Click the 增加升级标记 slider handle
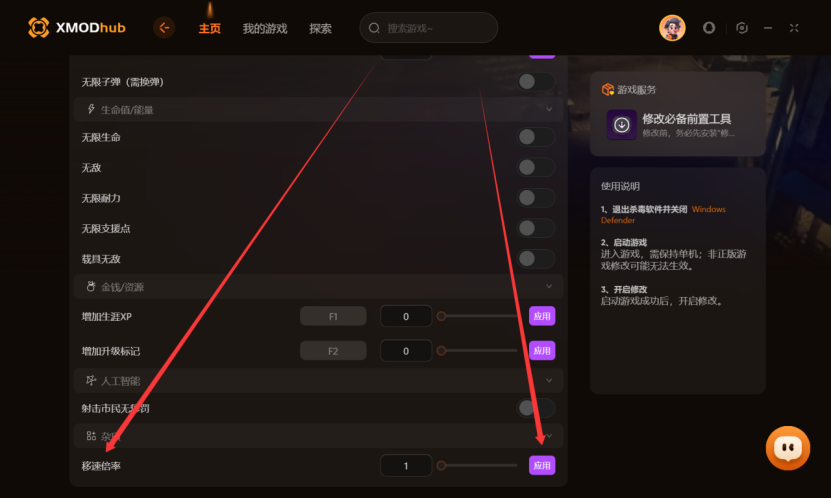The height and width of the screenshot is (498, 831). point(441,351)
